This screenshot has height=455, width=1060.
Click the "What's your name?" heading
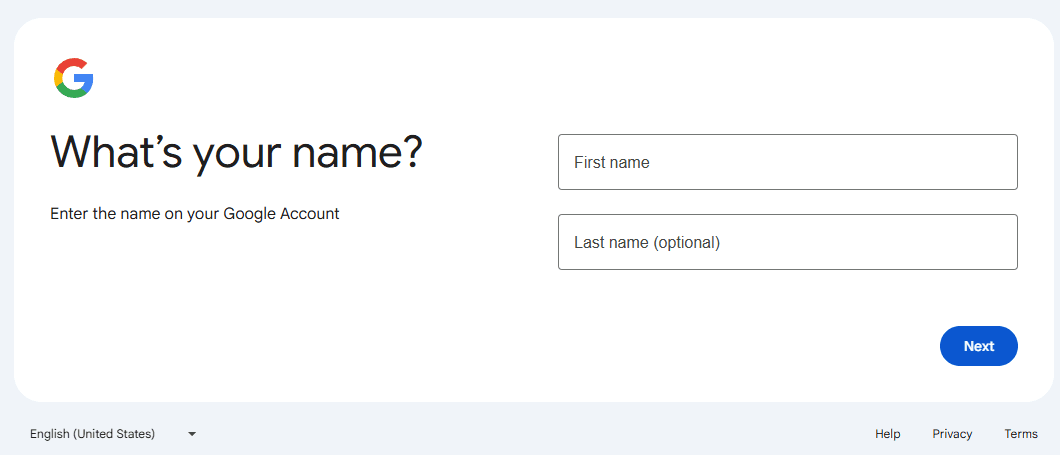pos(236,152)
